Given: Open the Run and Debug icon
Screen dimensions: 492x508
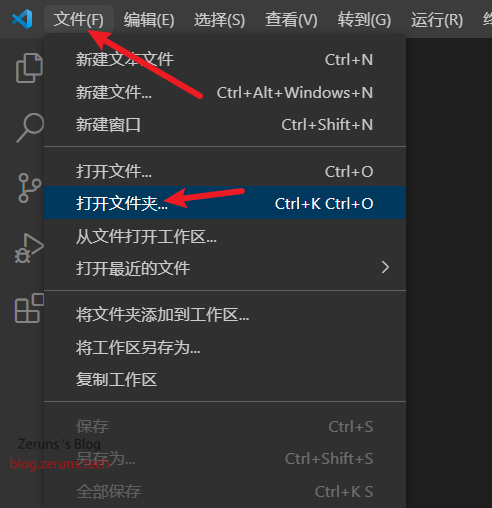Looking at the screenshot, I should [x=29, y=248].
